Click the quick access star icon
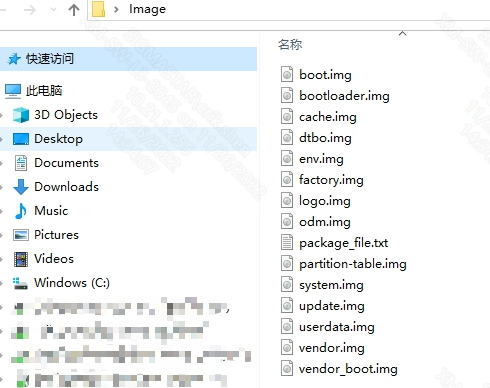Image resolution: width=490 pixels, height=388 pixels. (14, 59)
